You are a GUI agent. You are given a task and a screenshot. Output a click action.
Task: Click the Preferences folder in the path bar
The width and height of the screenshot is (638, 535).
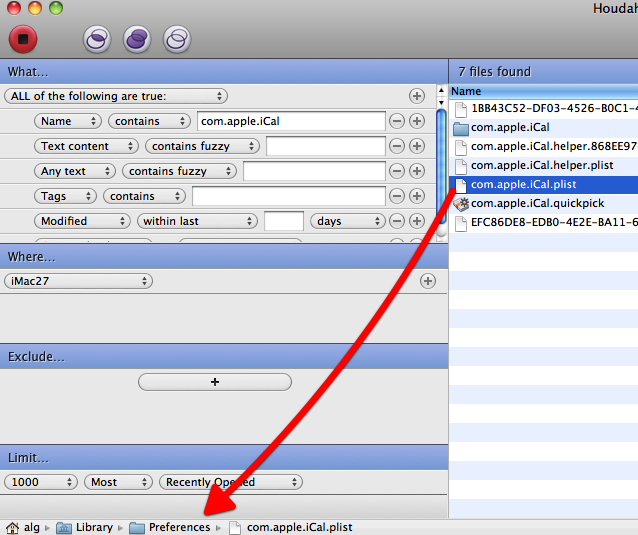click(170, 528)
